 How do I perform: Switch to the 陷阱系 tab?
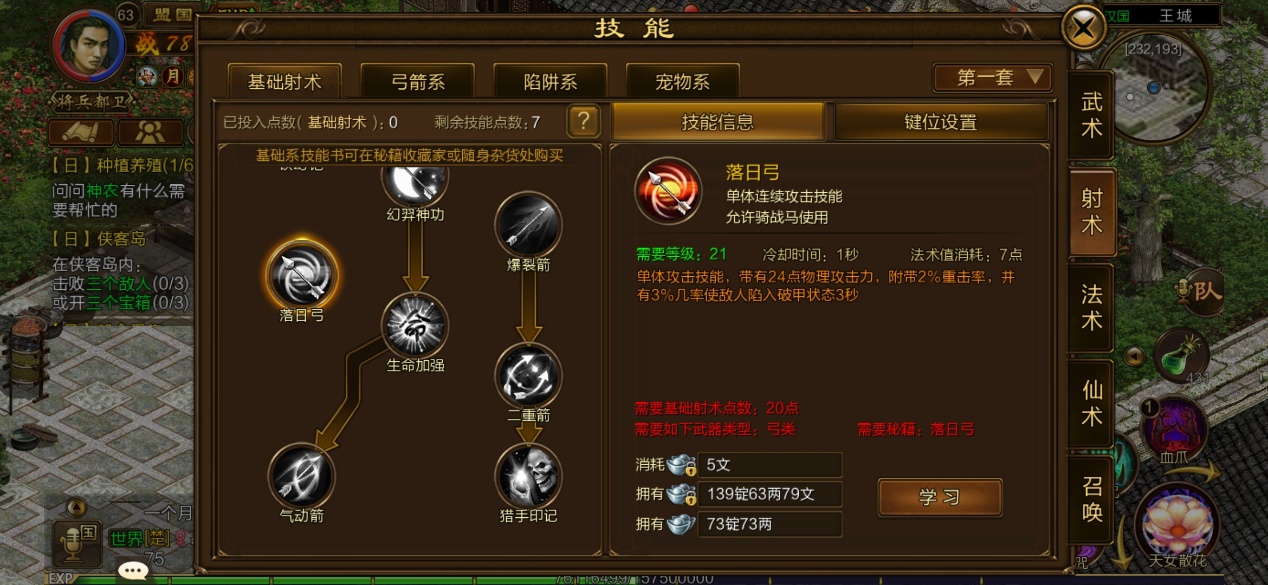550,82
